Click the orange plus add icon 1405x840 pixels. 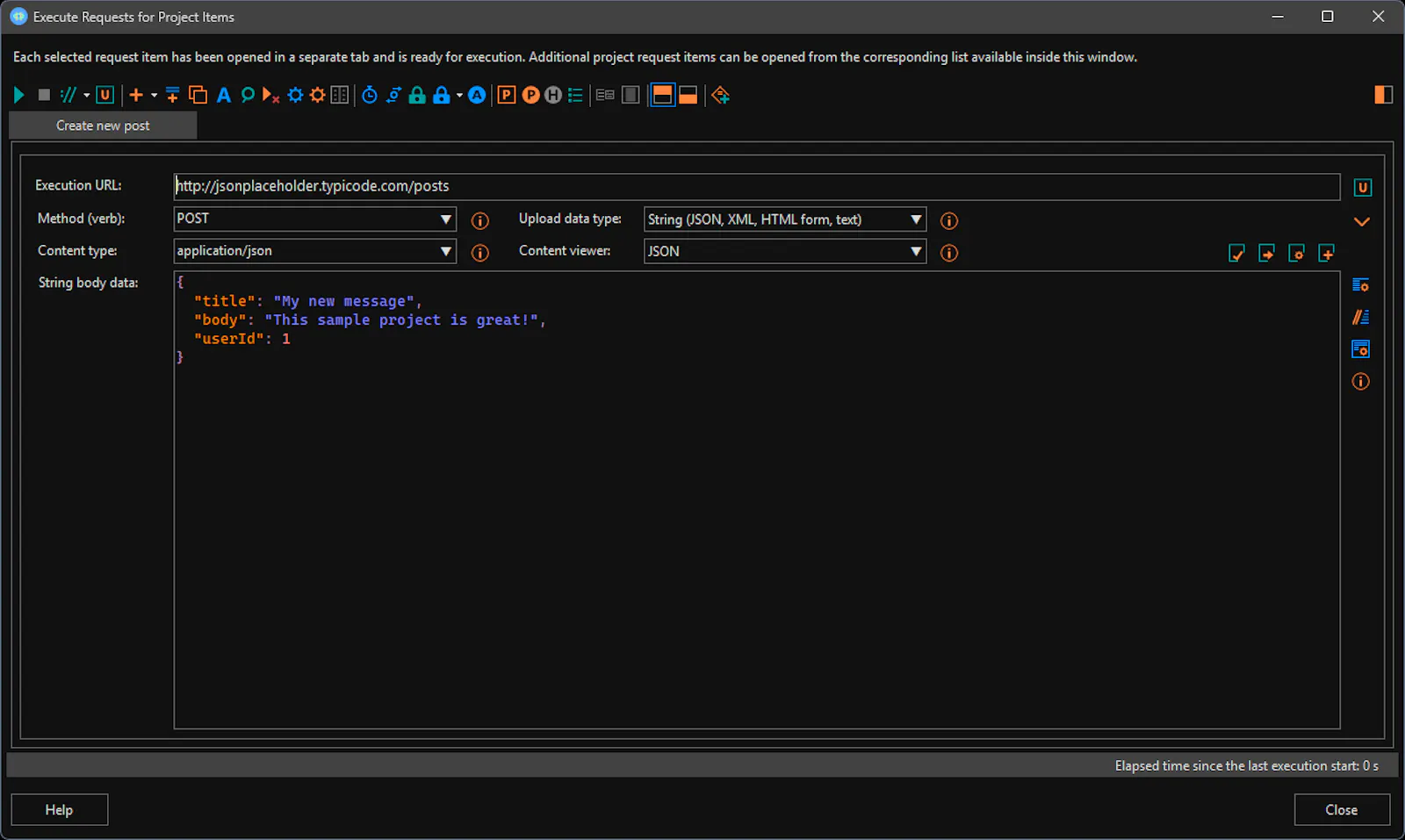click(x=136, y=95)
